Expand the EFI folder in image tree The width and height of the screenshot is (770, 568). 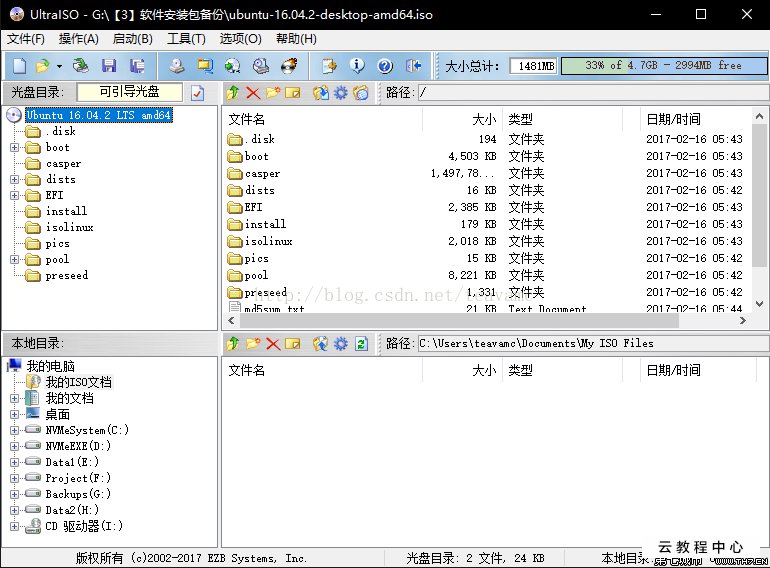[14, 195]
